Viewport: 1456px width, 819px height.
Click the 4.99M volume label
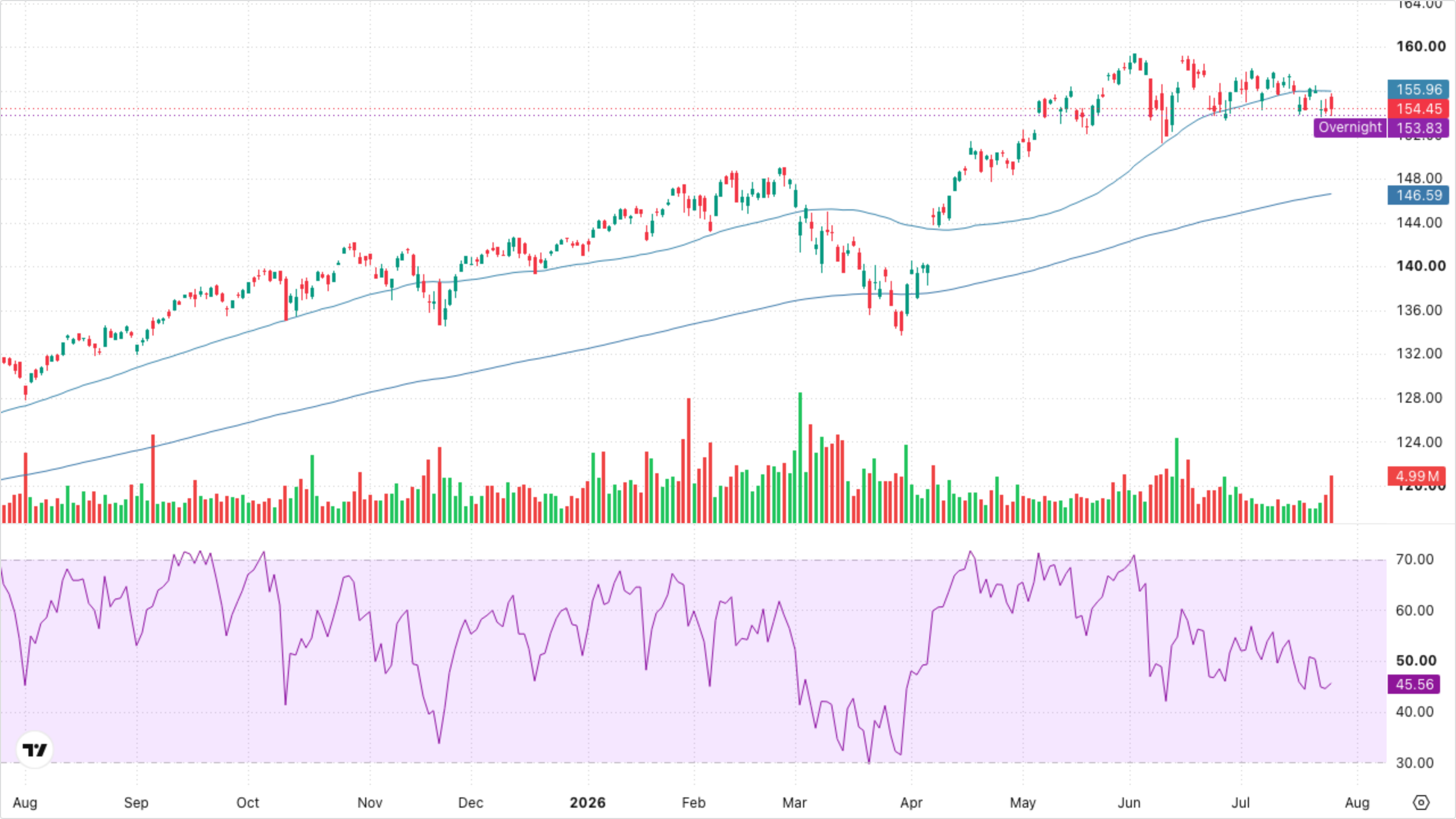(x=1416, y=476)
